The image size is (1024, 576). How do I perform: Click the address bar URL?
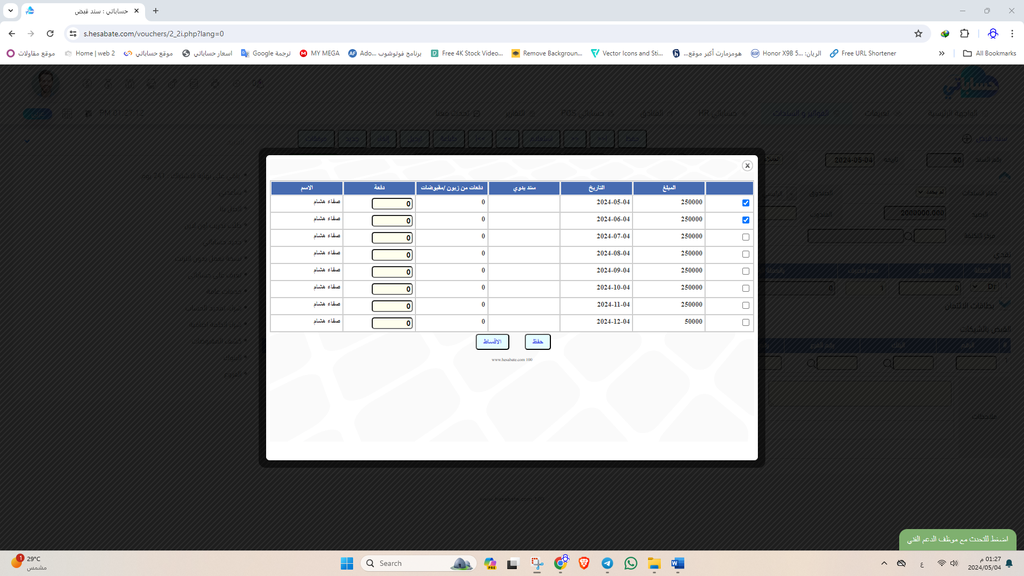(x=153, y=33)
